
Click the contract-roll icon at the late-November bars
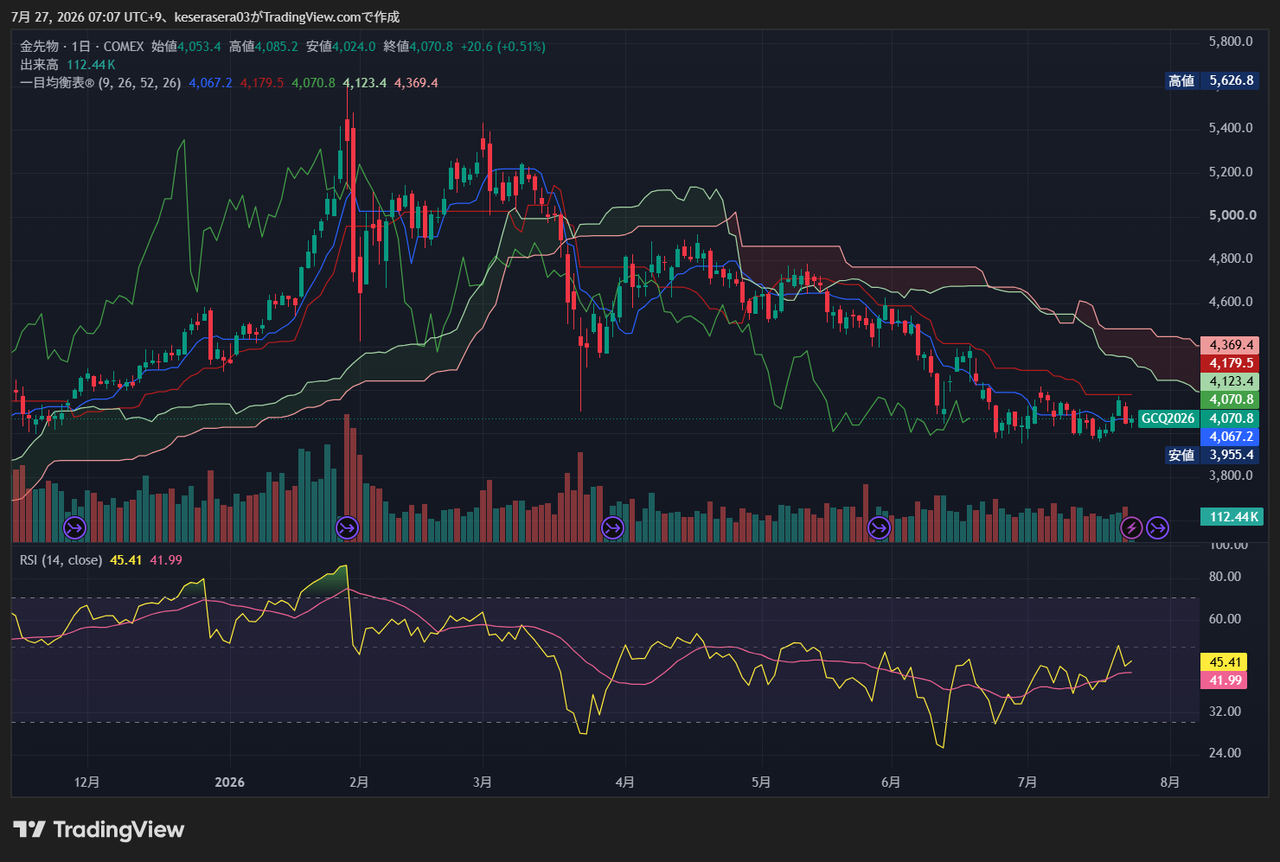point(75,526)
